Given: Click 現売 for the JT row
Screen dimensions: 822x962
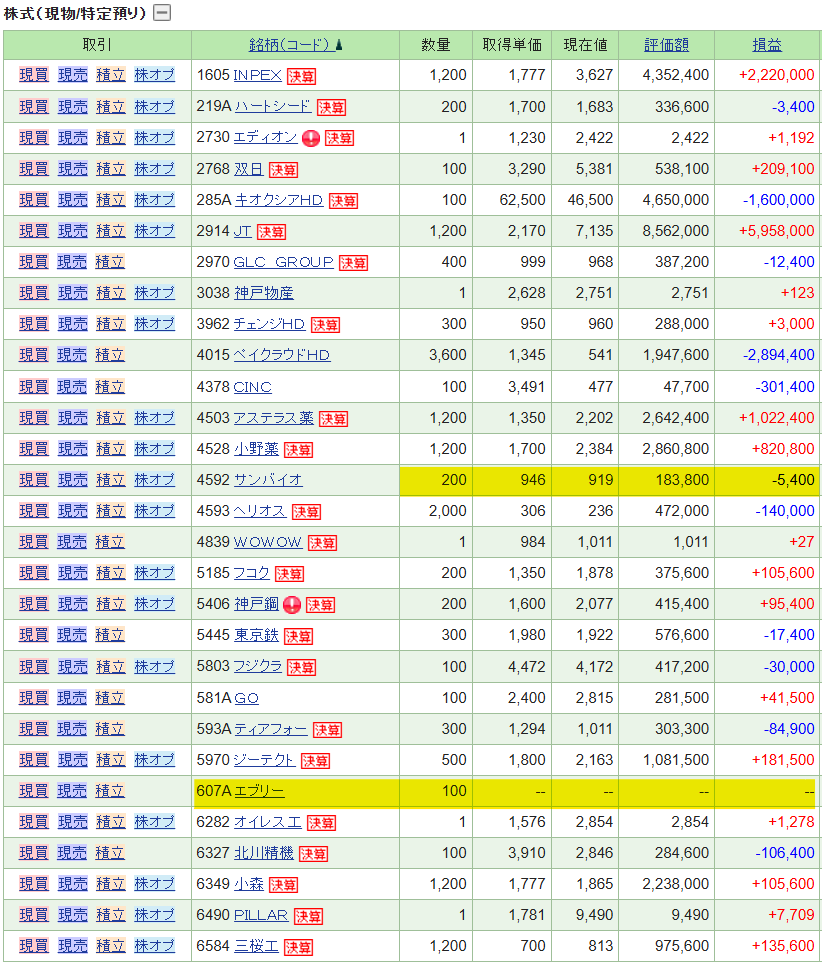Looking at the screenshot, I should [73, 231].
